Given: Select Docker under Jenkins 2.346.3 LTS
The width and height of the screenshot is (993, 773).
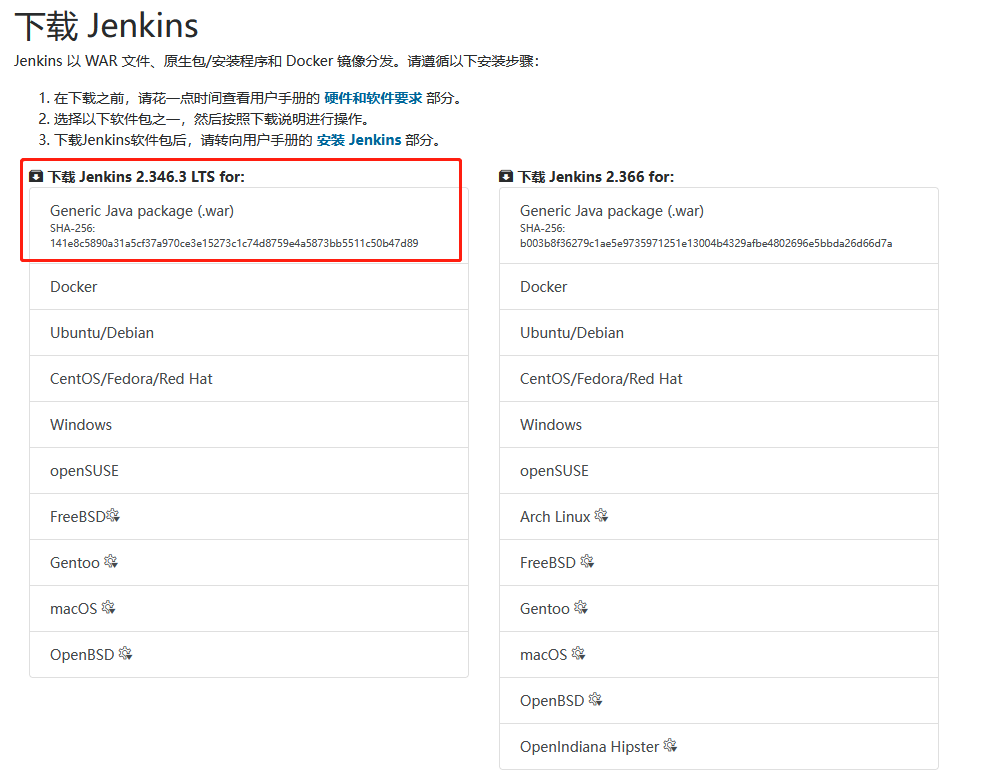Looking at the screenshot, I should 249,287.
